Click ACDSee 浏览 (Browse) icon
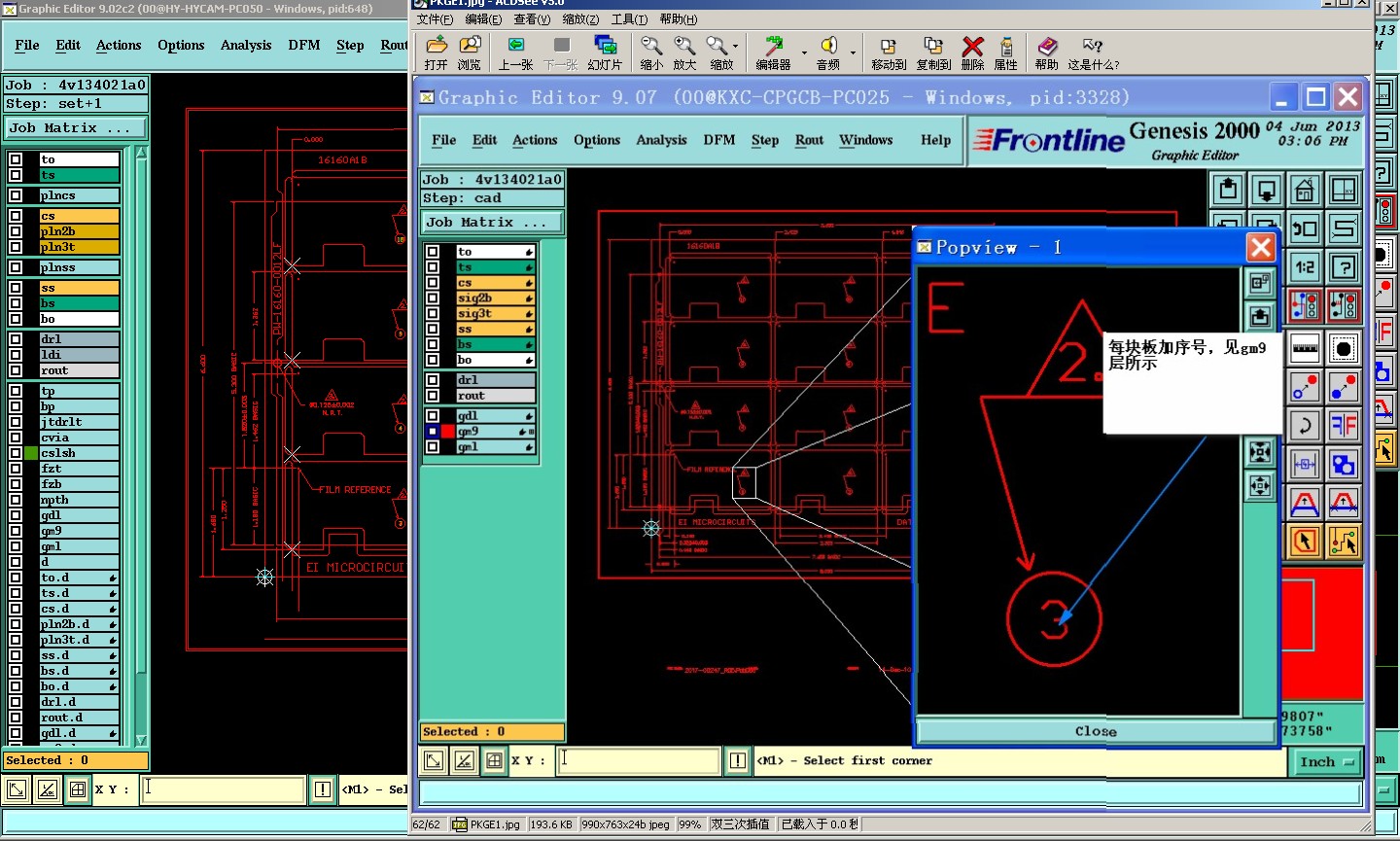 470,52
